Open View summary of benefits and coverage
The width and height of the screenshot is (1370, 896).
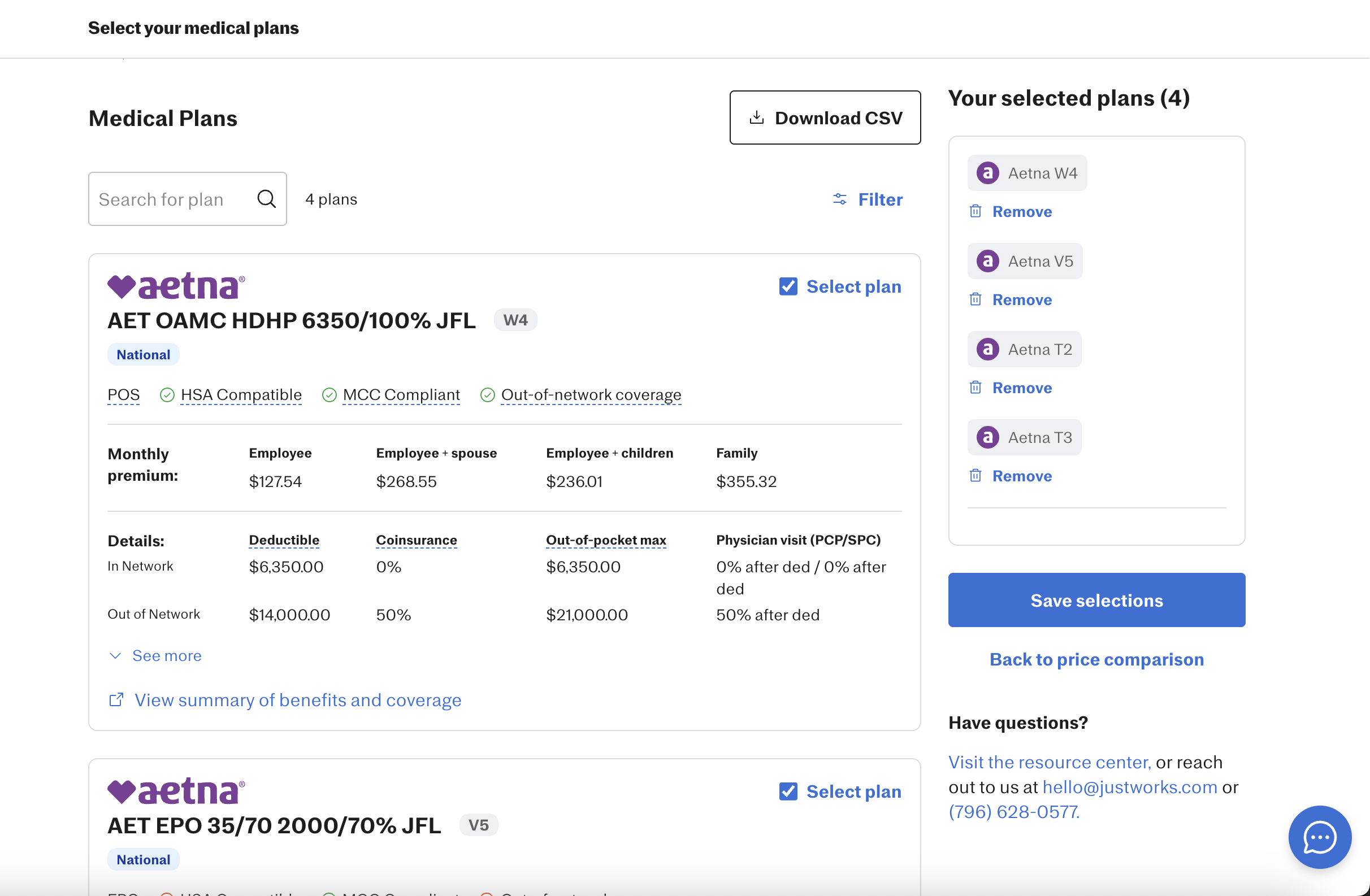pos(298,700)
